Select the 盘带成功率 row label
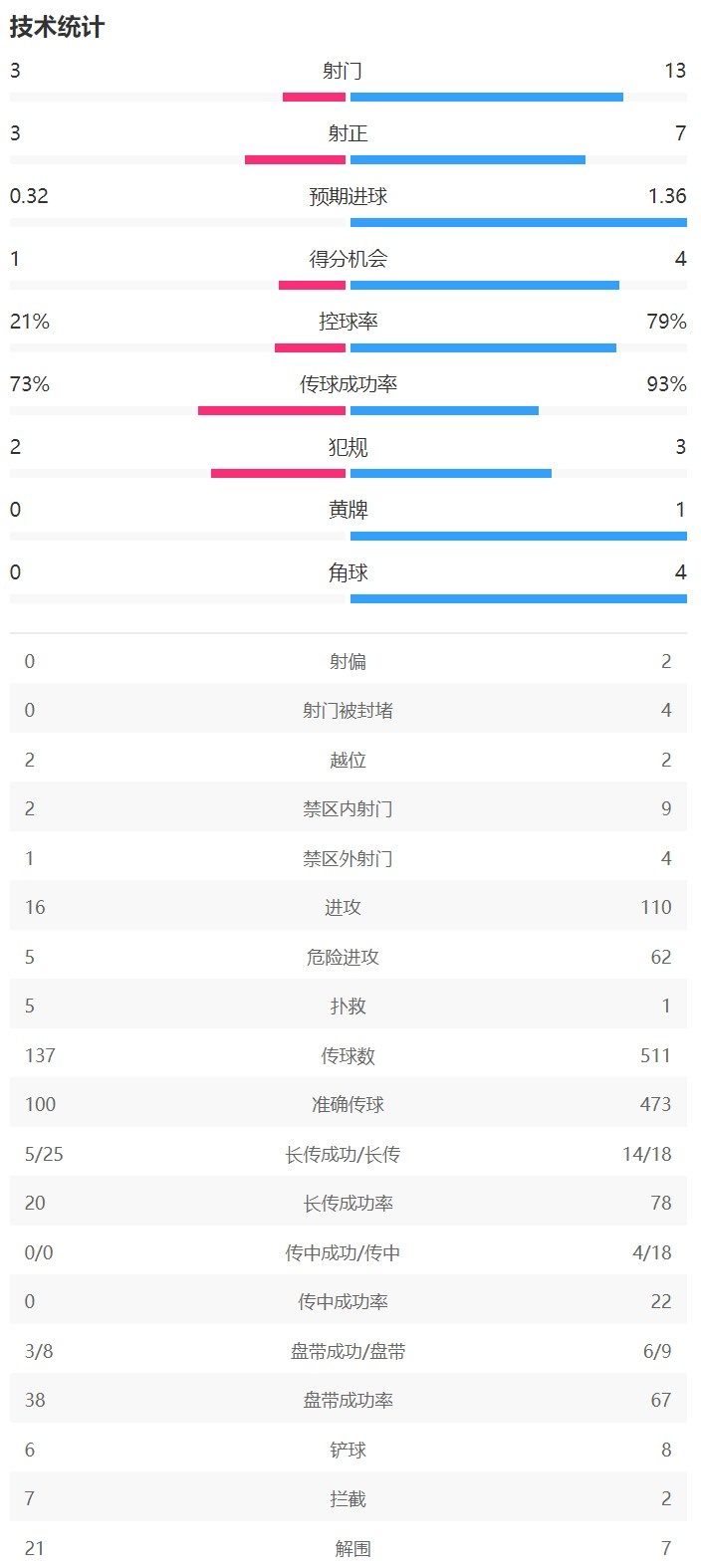This screenshot has width=701, height=1568. point(349,1400)
